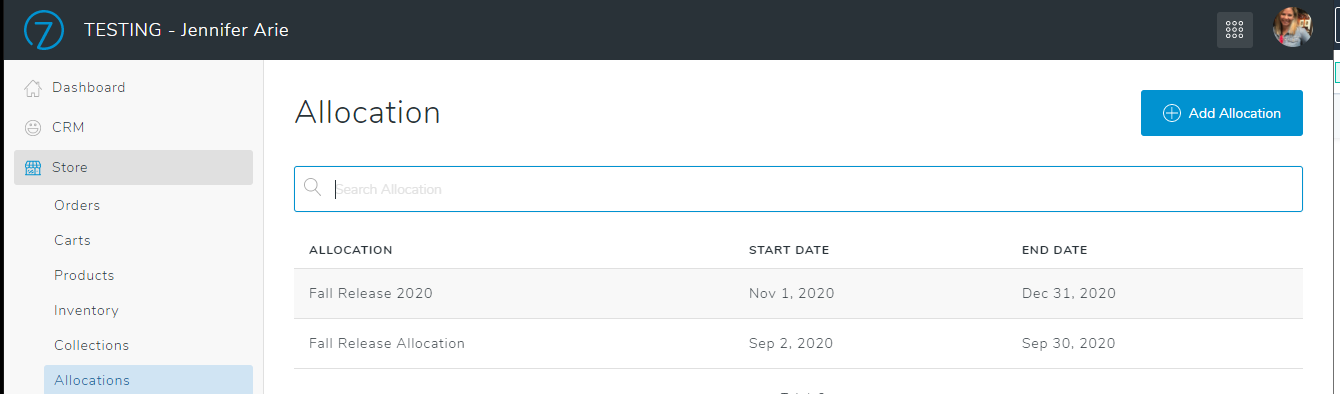
Task: Open the Fall Release Allocation row
Action: [x=798, y=343]
